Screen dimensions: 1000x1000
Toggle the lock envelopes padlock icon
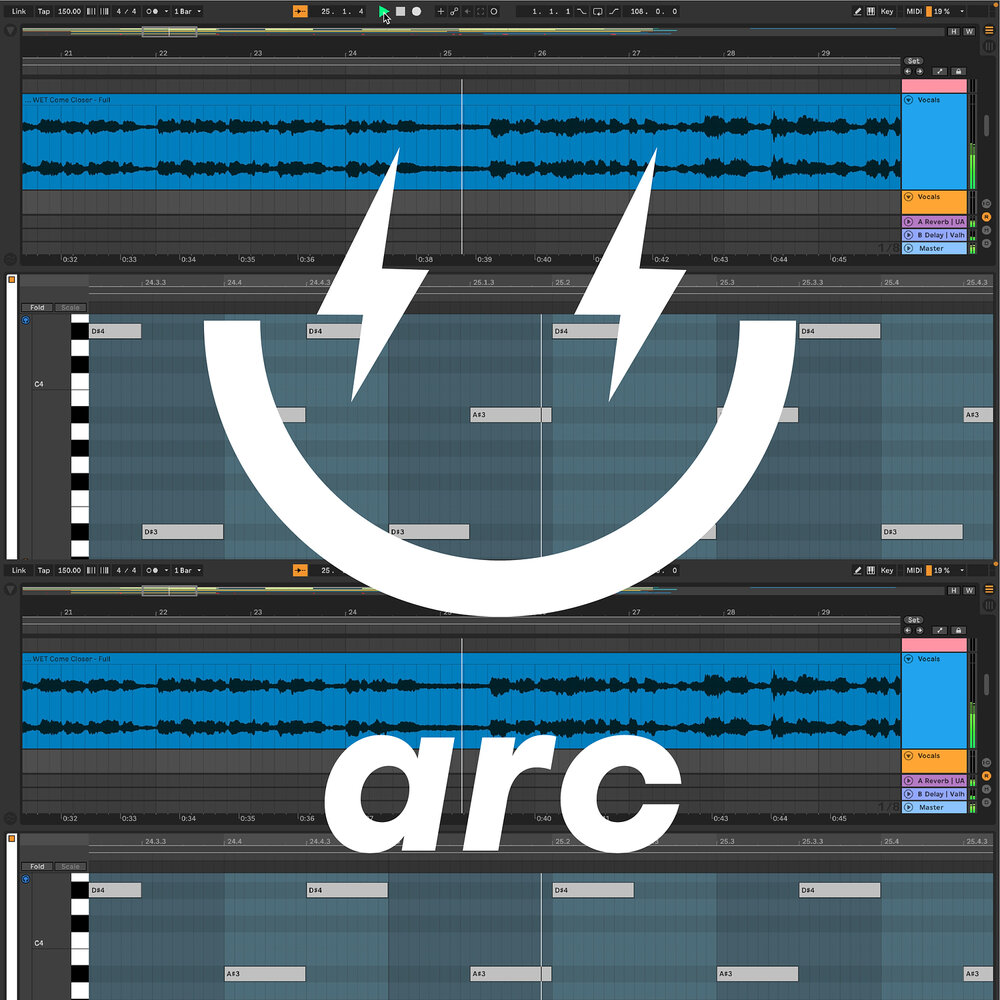point(958,71)
